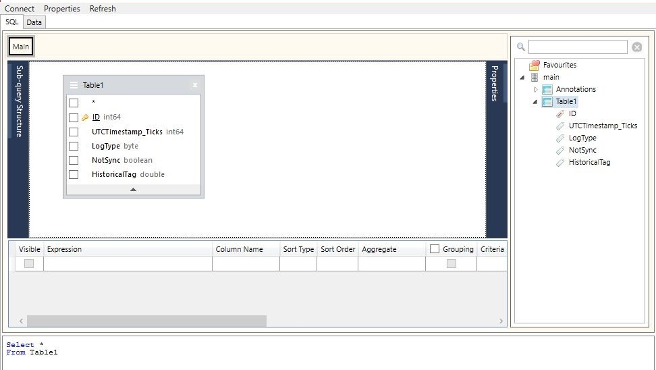Click the NotSync field icon in tree
Viewport: 656px width, 370px height.
(560, 150)
